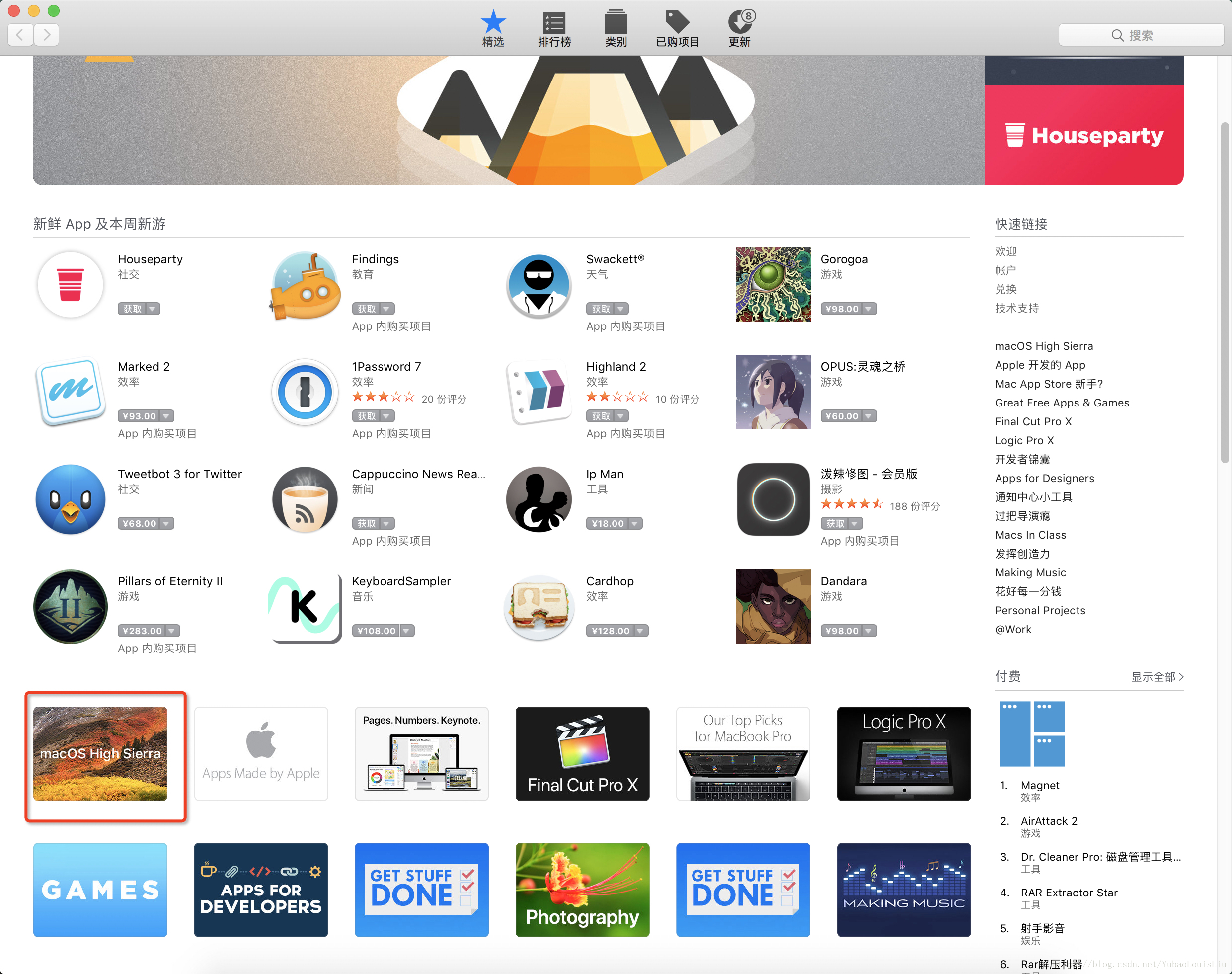Switch to the 精选 featured tab
This screenshot has height=974, width=1232.
[493, 28]
